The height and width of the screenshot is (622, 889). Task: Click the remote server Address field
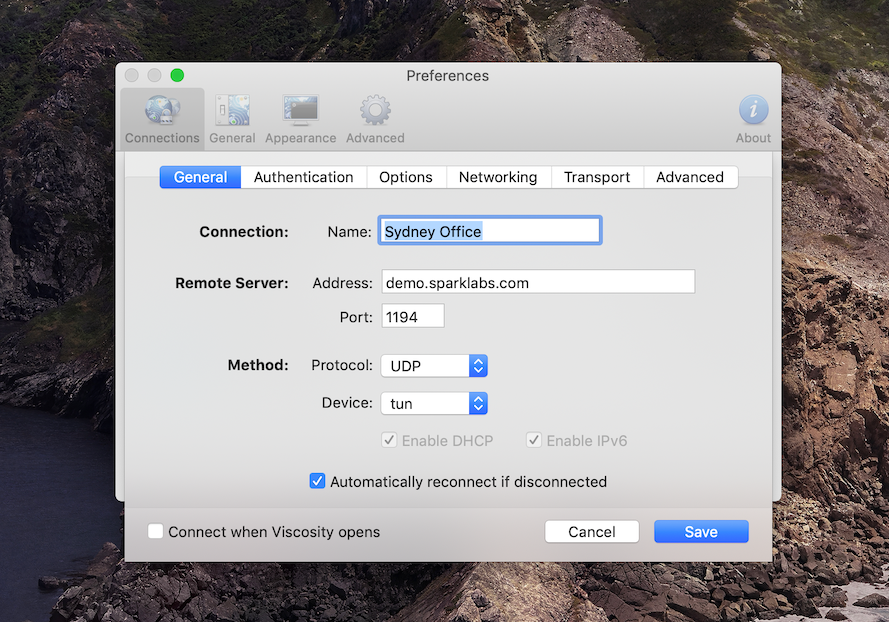(x=538, y=283)
